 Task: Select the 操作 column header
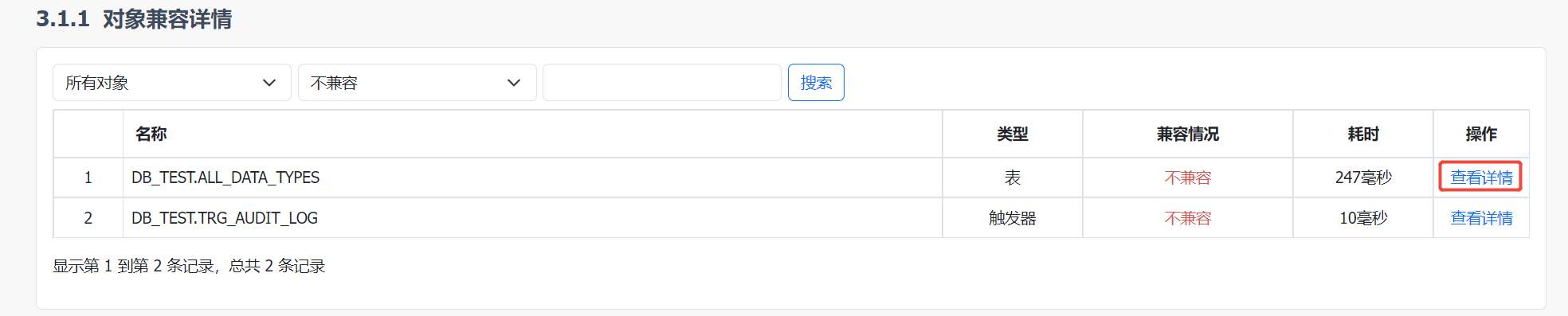click(x=1481, y=134)
